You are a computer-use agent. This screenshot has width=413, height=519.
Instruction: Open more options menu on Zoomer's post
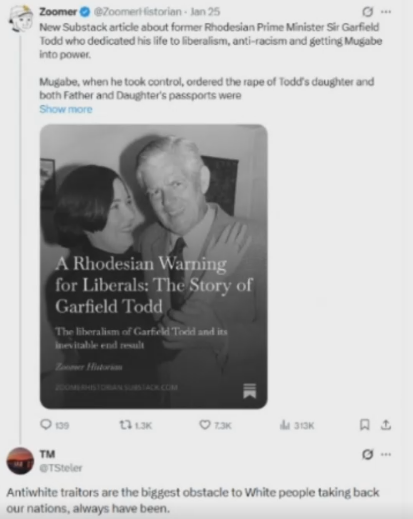pos(386,12)
